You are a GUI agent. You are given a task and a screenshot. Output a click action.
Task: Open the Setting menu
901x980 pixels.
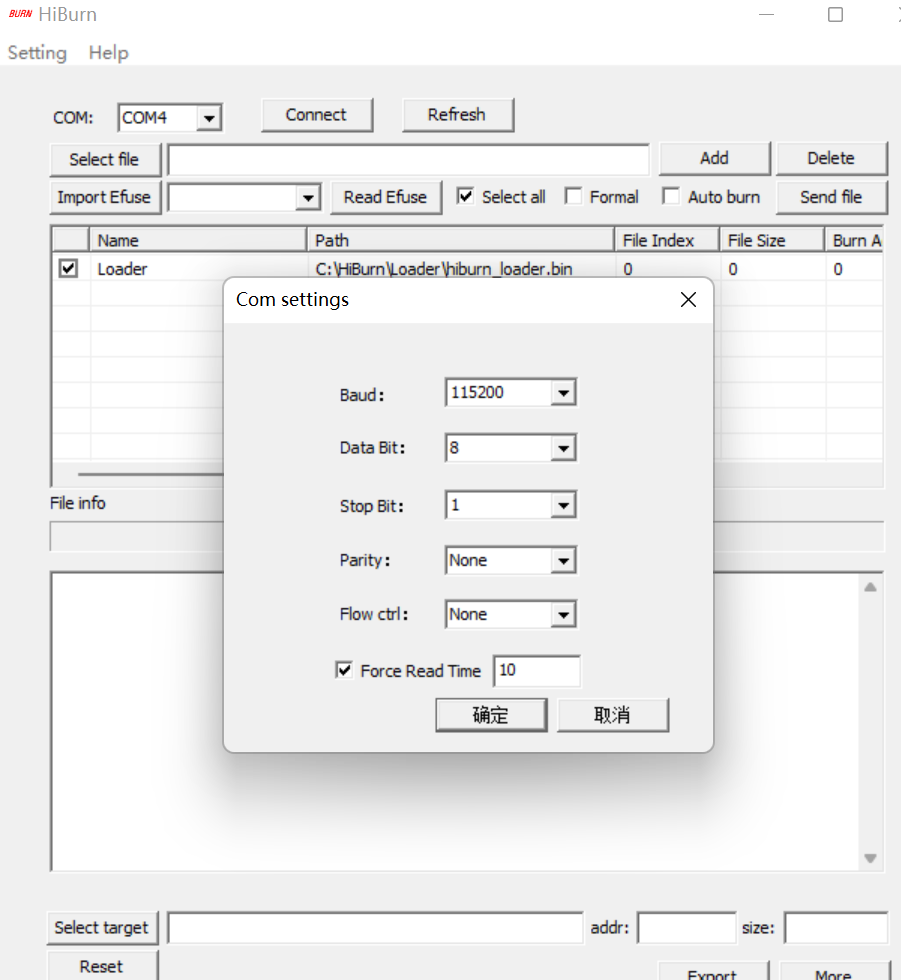pos(37,53)
